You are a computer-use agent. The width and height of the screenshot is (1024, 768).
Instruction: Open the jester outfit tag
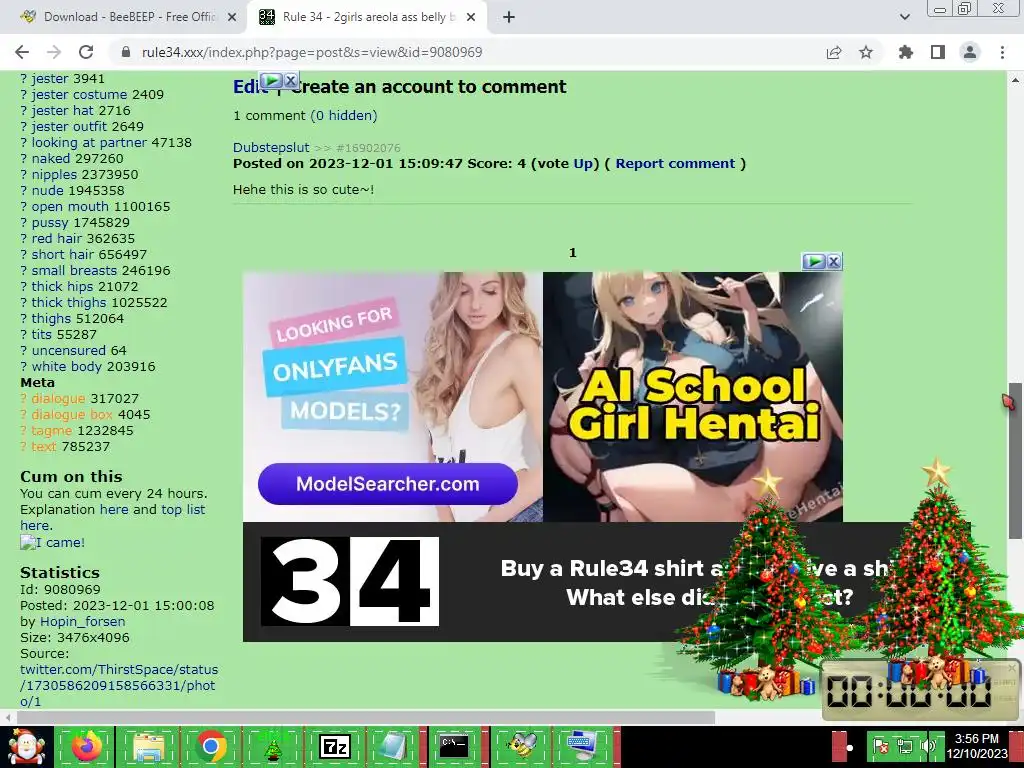point(69,127)
